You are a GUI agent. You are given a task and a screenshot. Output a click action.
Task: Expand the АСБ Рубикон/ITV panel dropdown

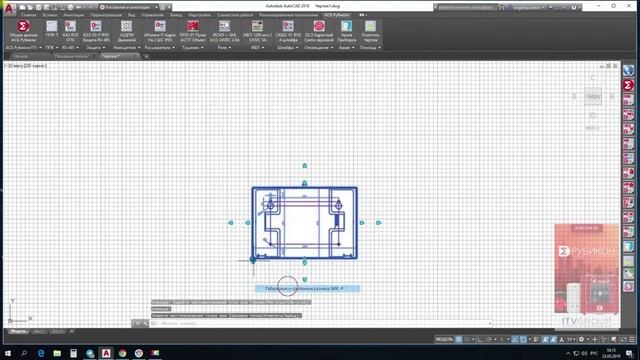tap(24, 48)
